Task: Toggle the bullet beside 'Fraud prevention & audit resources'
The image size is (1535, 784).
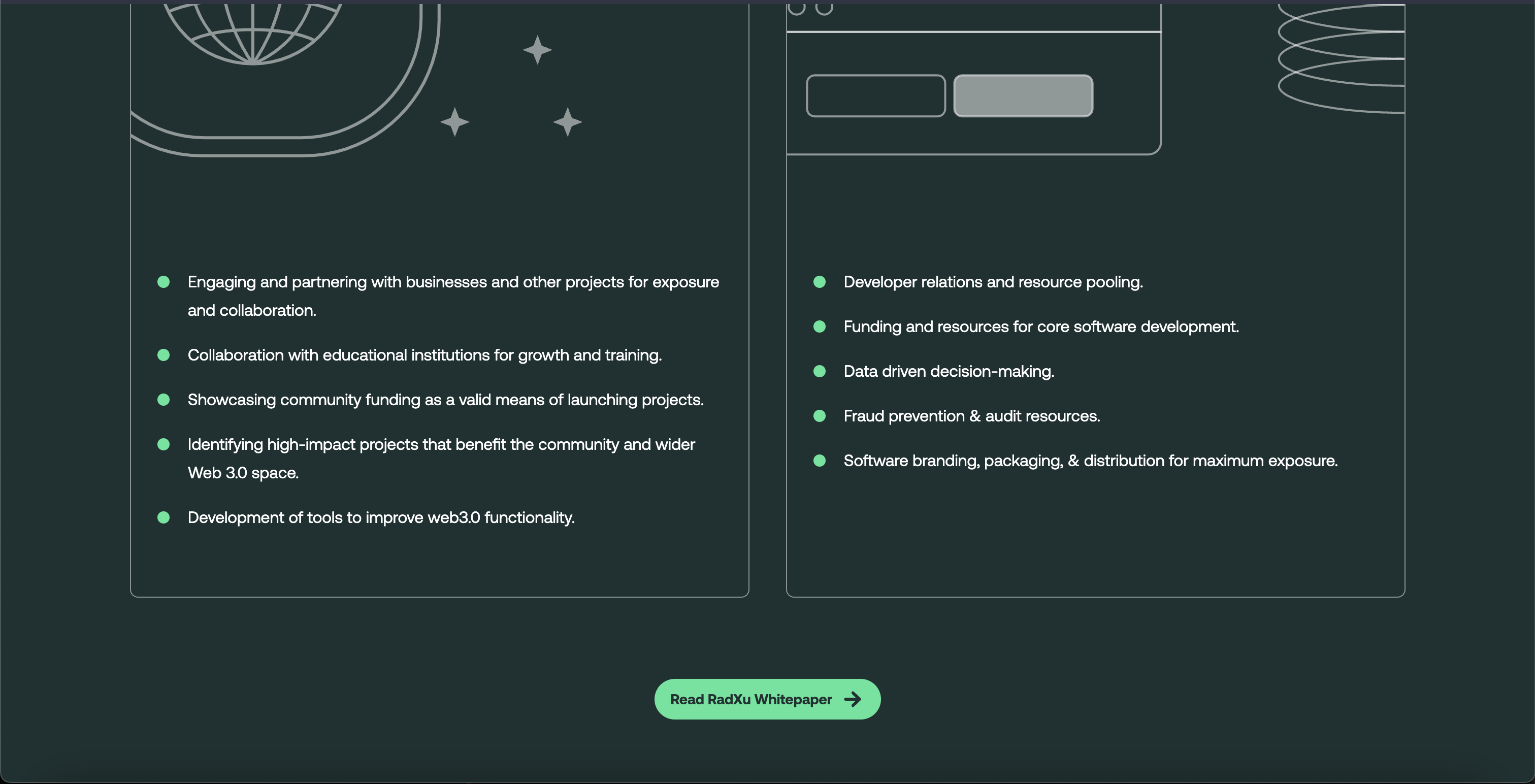Action: [x=820, y=416]
